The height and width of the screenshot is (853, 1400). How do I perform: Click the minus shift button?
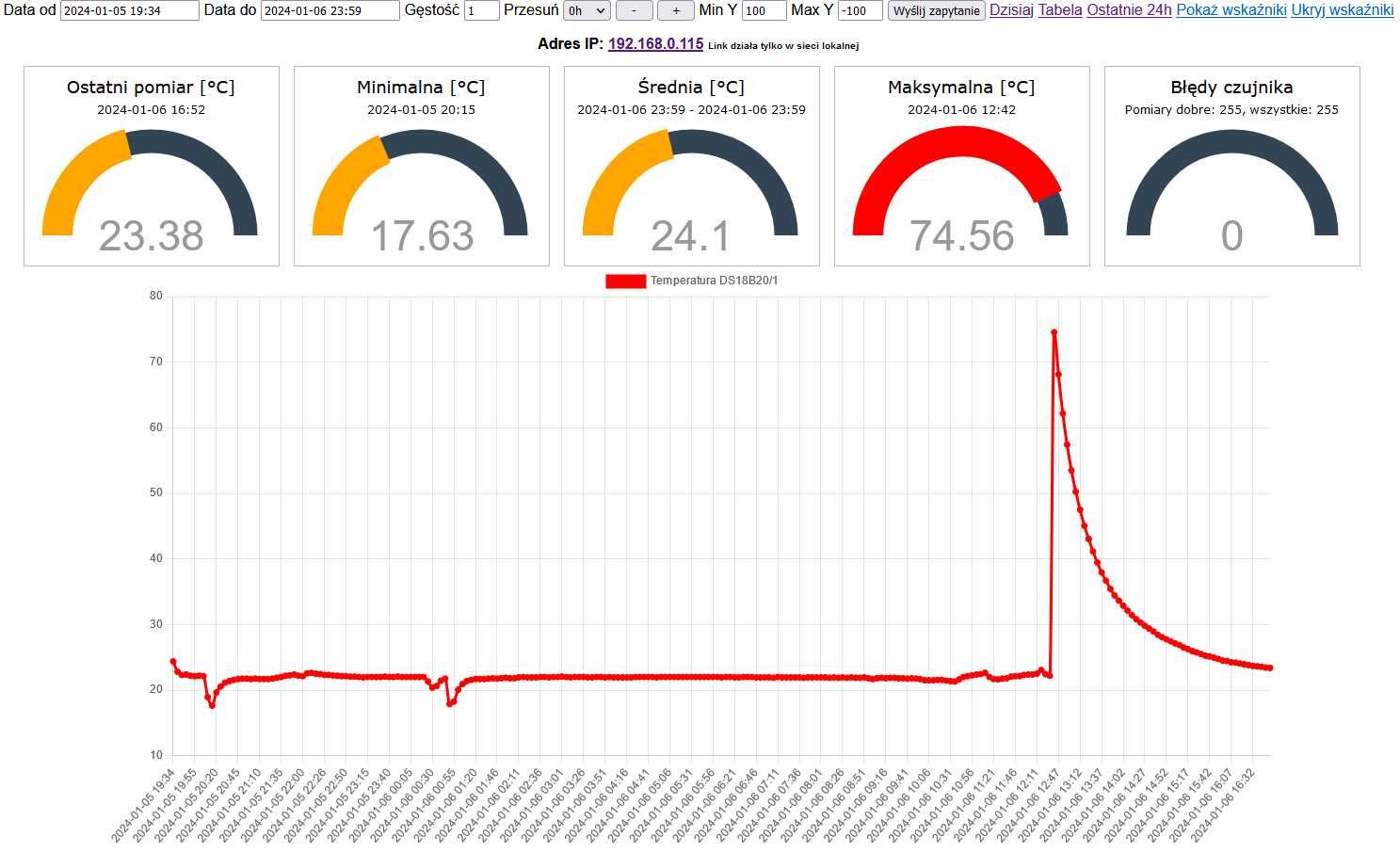pos(634,10)
